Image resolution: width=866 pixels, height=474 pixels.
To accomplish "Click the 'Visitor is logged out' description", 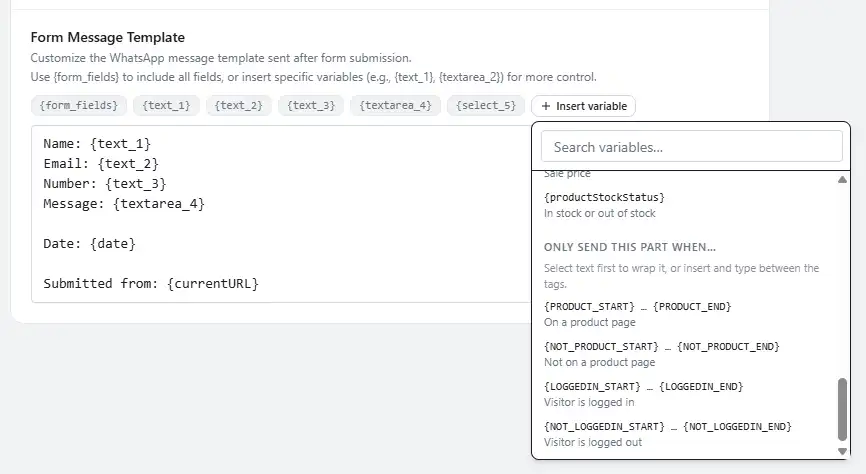I will tap(593, 442).
